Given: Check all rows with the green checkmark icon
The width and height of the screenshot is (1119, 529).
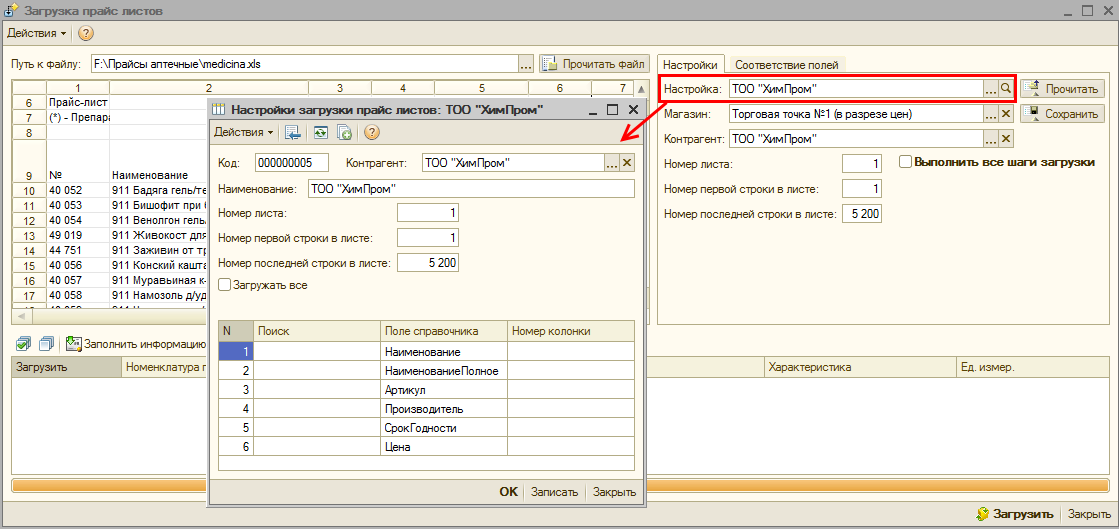Looking at the screenshot, I should [x=24, y=344].
